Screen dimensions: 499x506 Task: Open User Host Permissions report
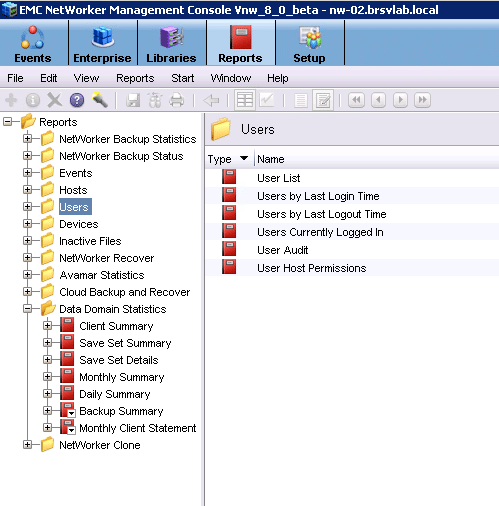pyautogui.click(x=312, y=268)
